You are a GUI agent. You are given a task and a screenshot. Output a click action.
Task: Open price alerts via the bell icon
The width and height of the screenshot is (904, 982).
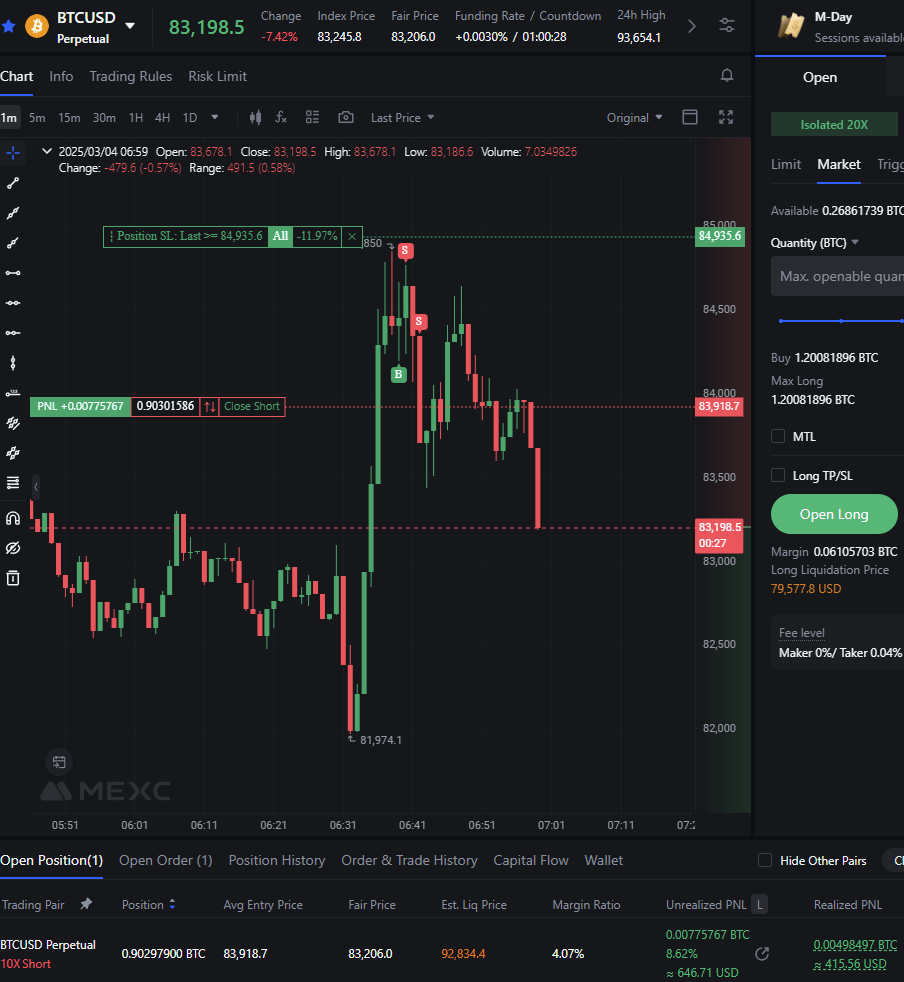point(727,76)
